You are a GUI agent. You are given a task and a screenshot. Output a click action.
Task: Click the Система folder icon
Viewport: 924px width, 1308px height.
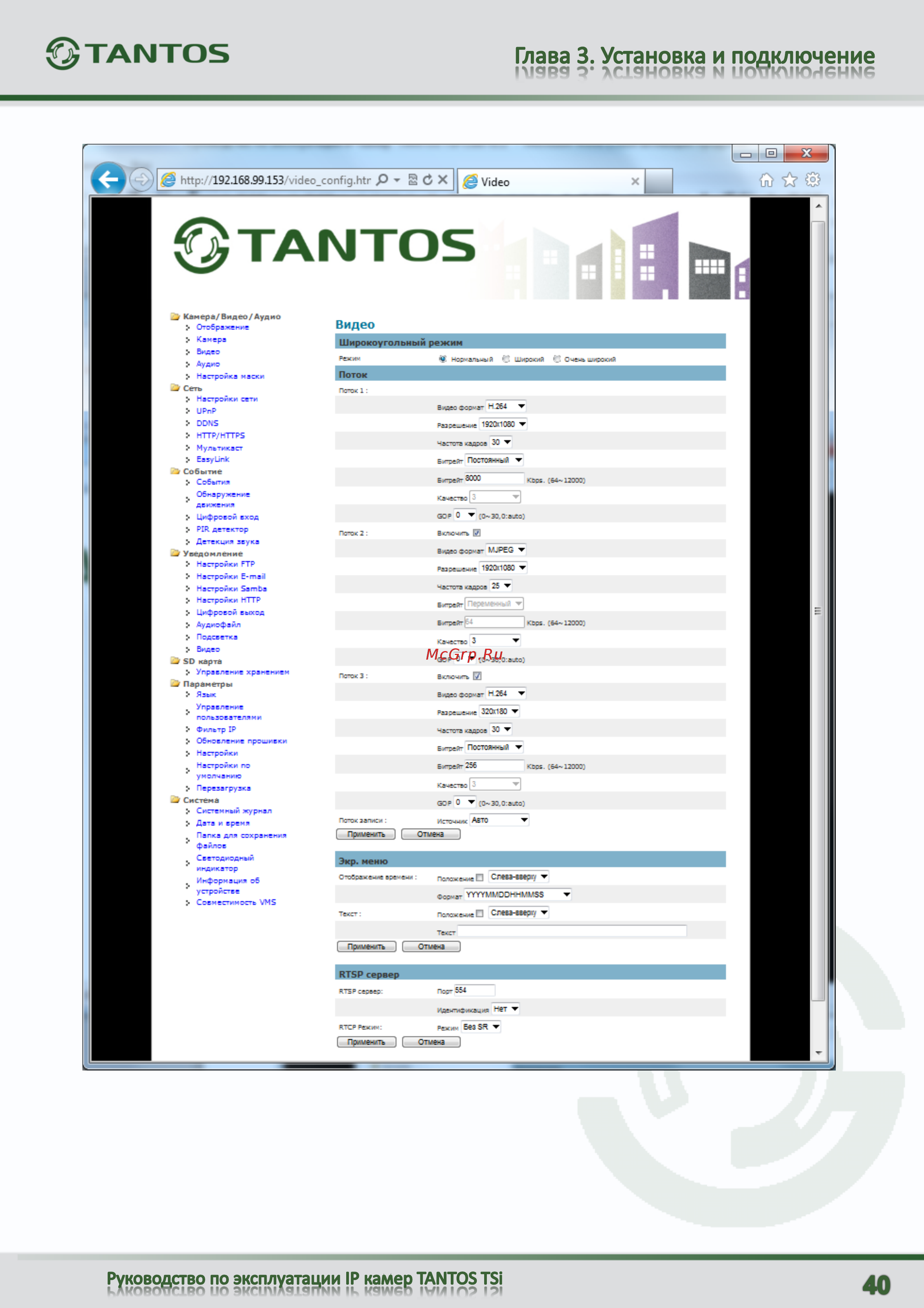(175, 799)
